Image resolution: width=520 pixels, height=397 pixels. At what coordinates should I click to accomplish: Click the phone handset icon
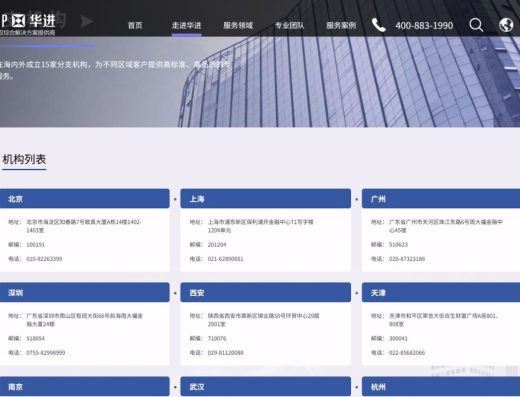[x=379, y=25]
